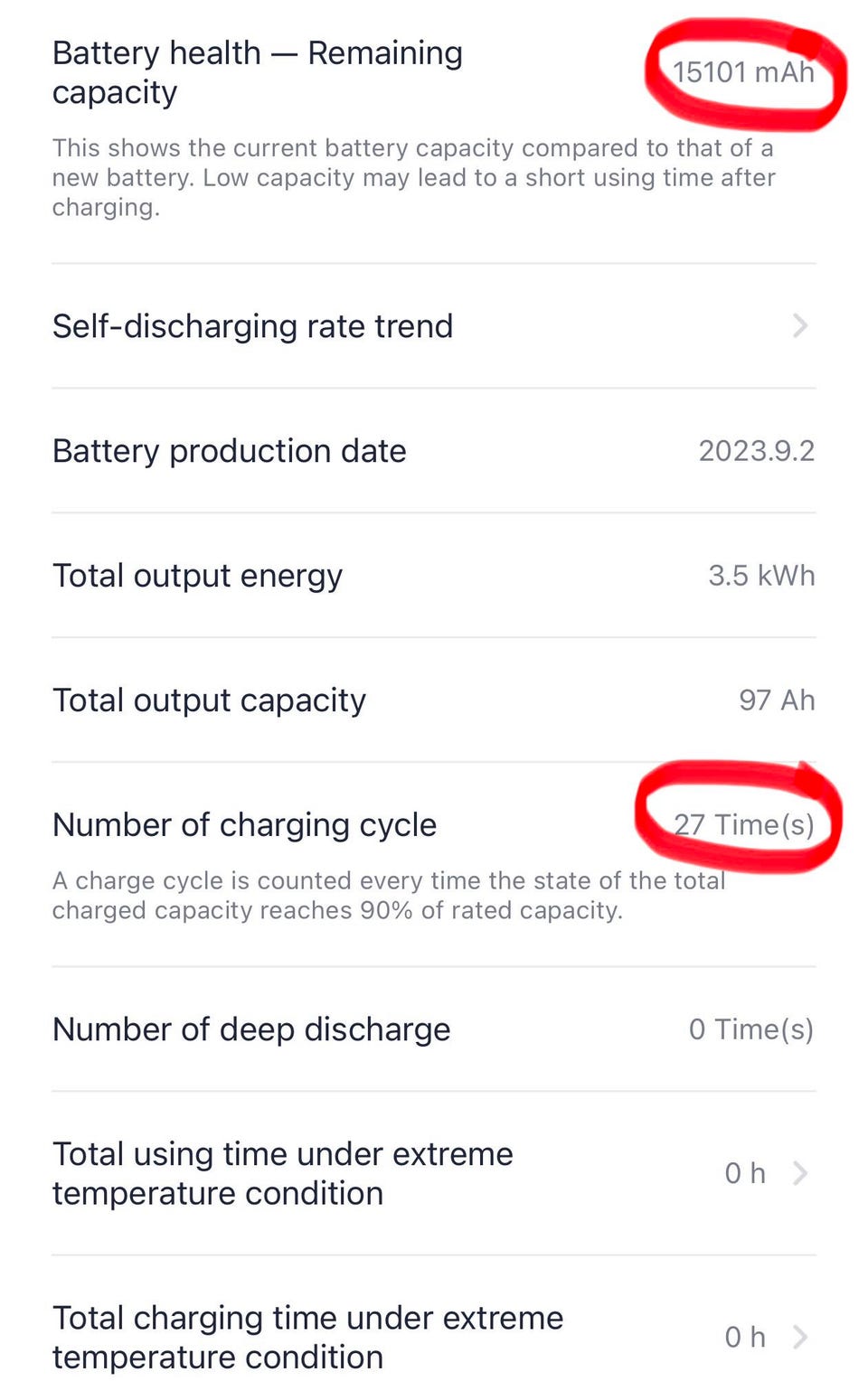
Task: Tap the 97 Ah output capacity value
Action: (777, 700)
